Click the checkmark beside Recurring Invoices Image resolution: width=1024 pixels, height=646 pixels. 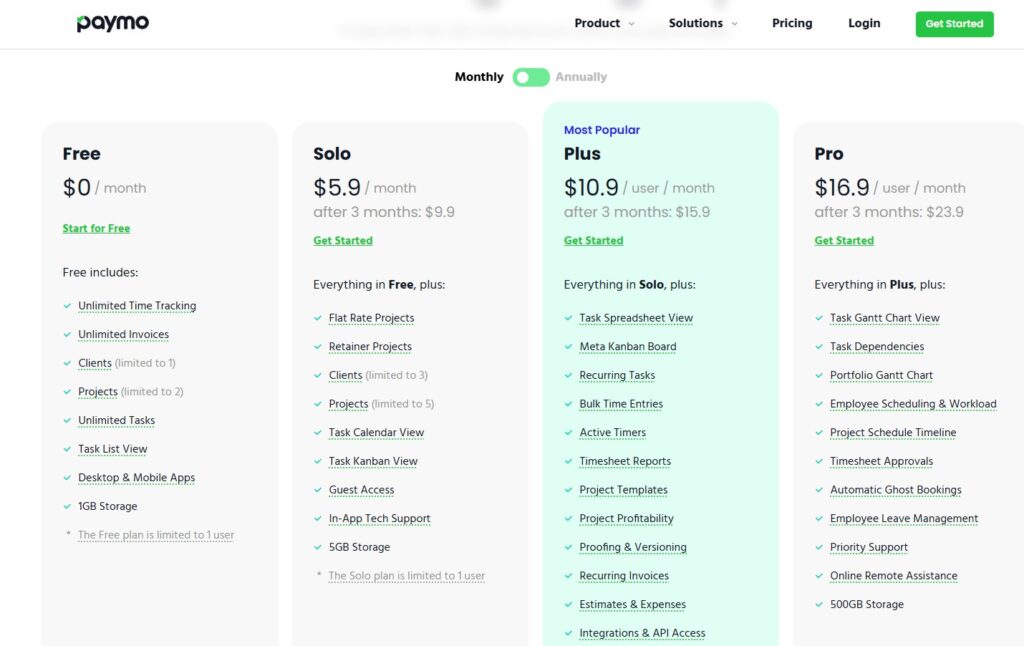[568, 576]
